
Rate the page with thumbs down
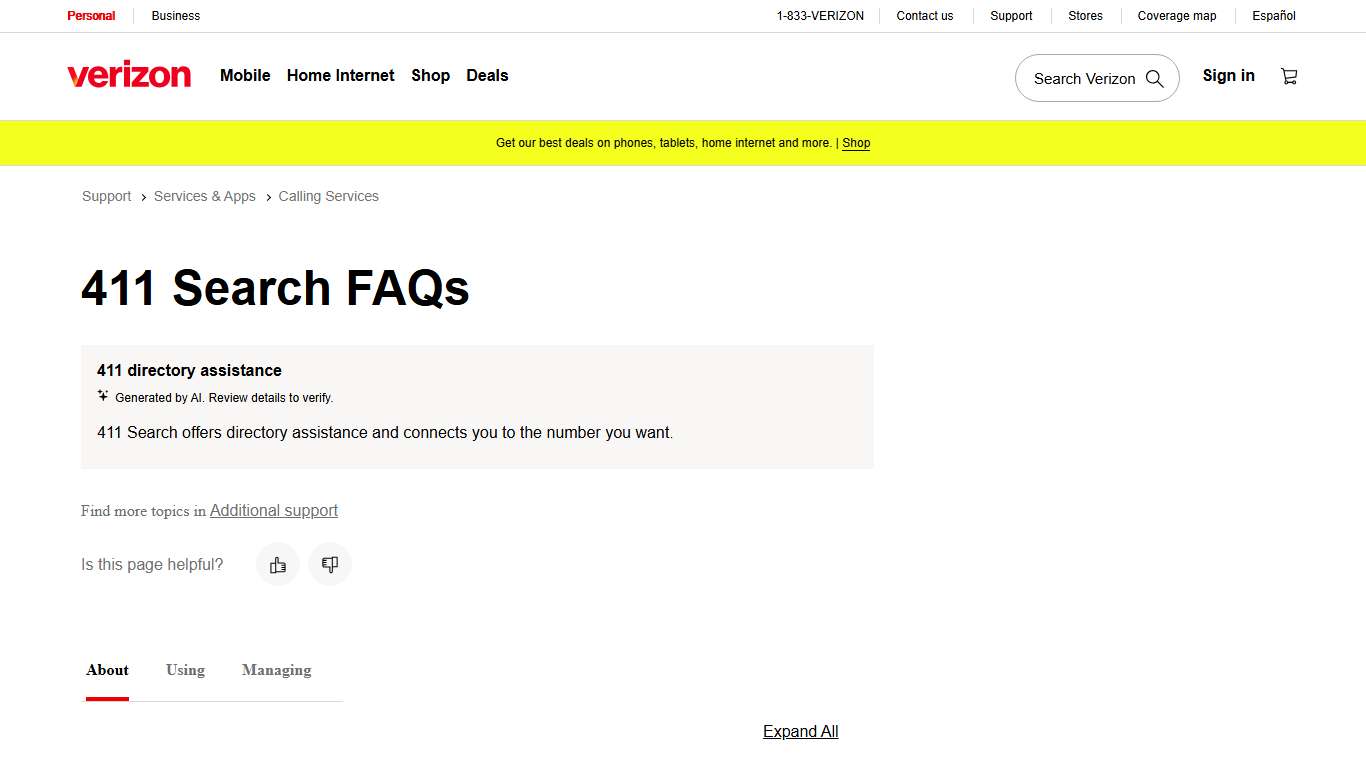330,564
